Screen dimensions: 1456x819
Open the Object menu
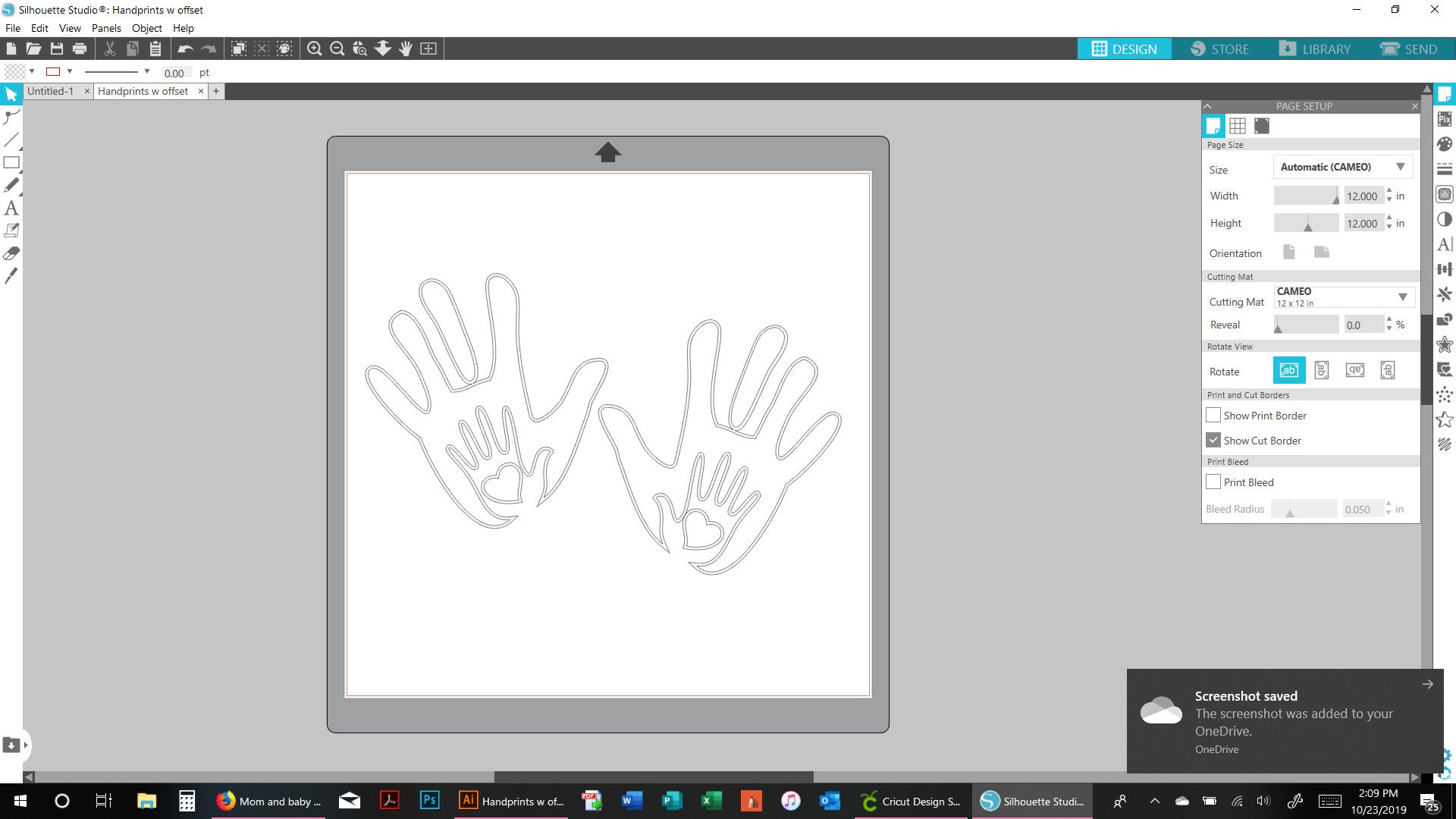point(146,28)
